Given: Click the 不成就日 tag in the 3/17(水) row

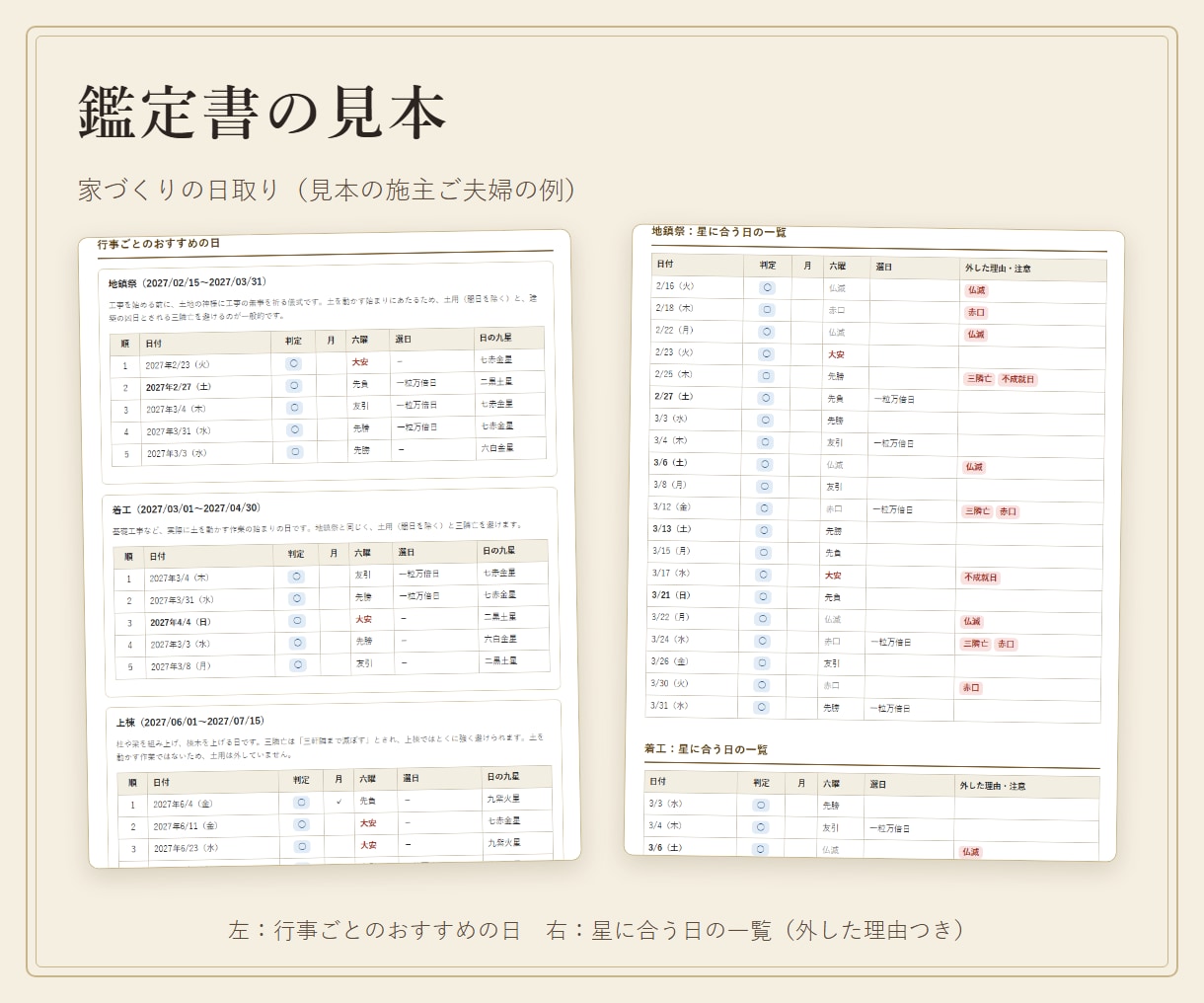Looking at the screenshot, I should coord(981,578).
